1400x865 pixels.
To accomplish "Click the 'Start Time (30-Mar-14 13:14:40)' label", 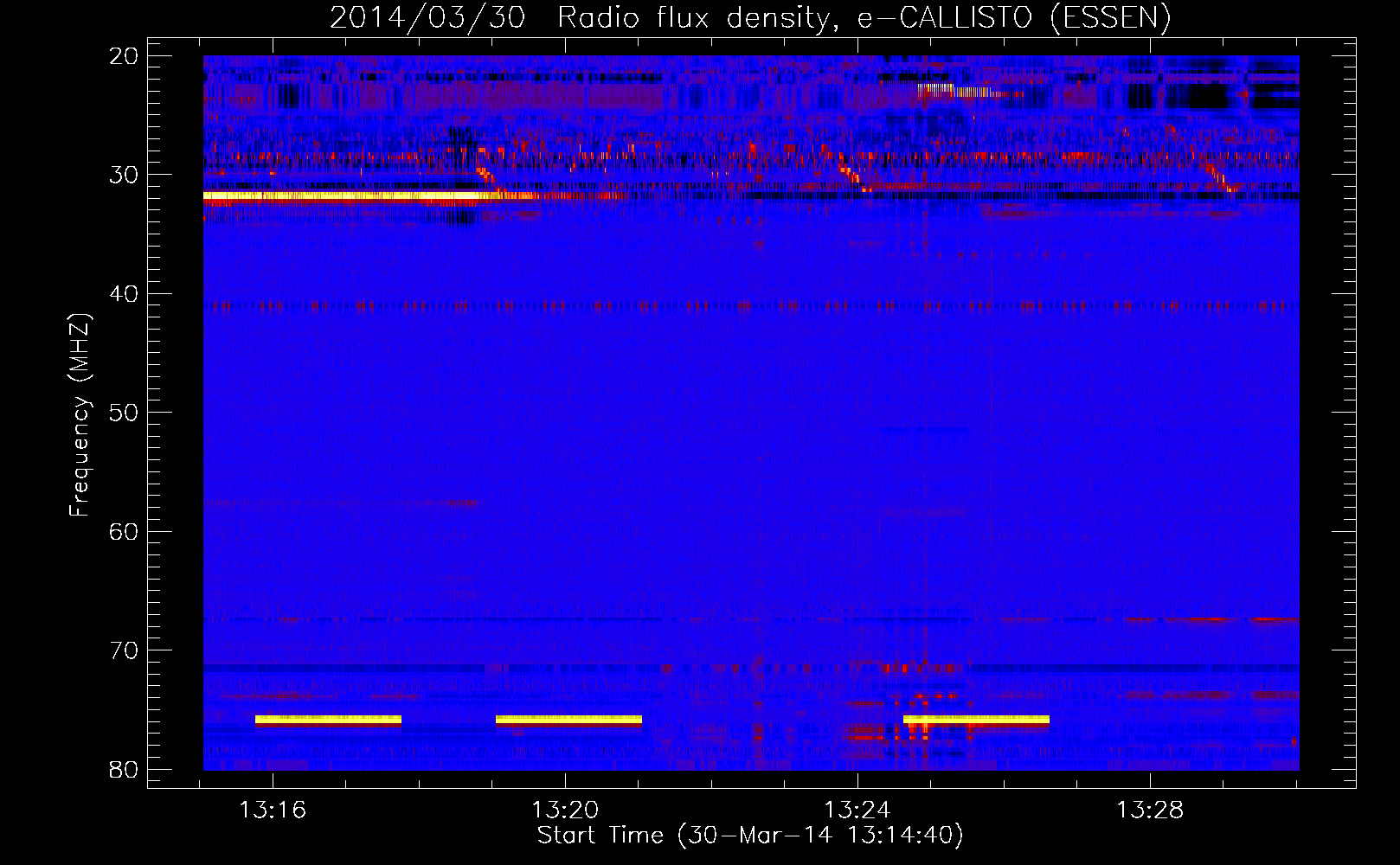I will 750,836.
